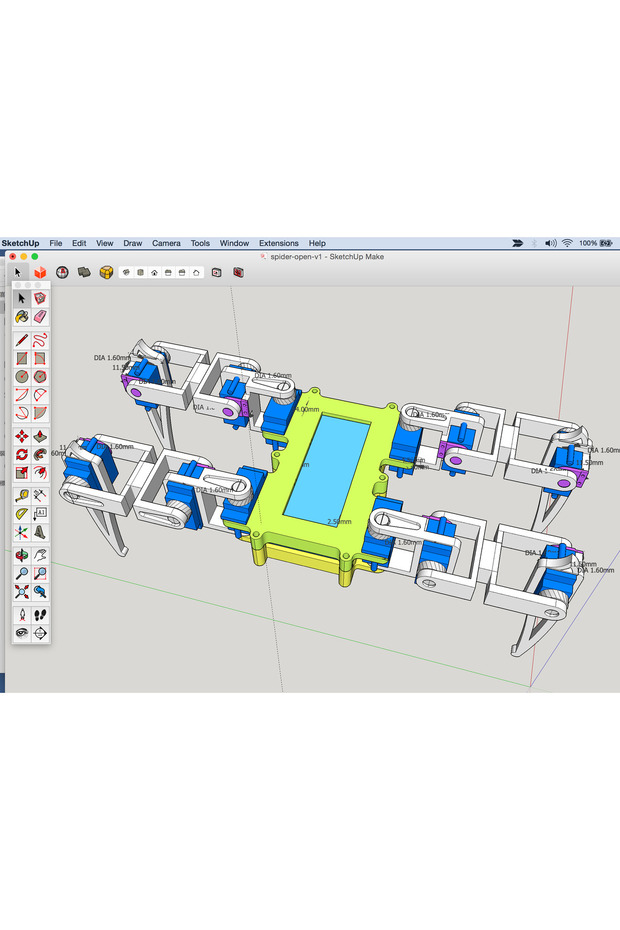Select the Section Plane tool

click(40, 633)
